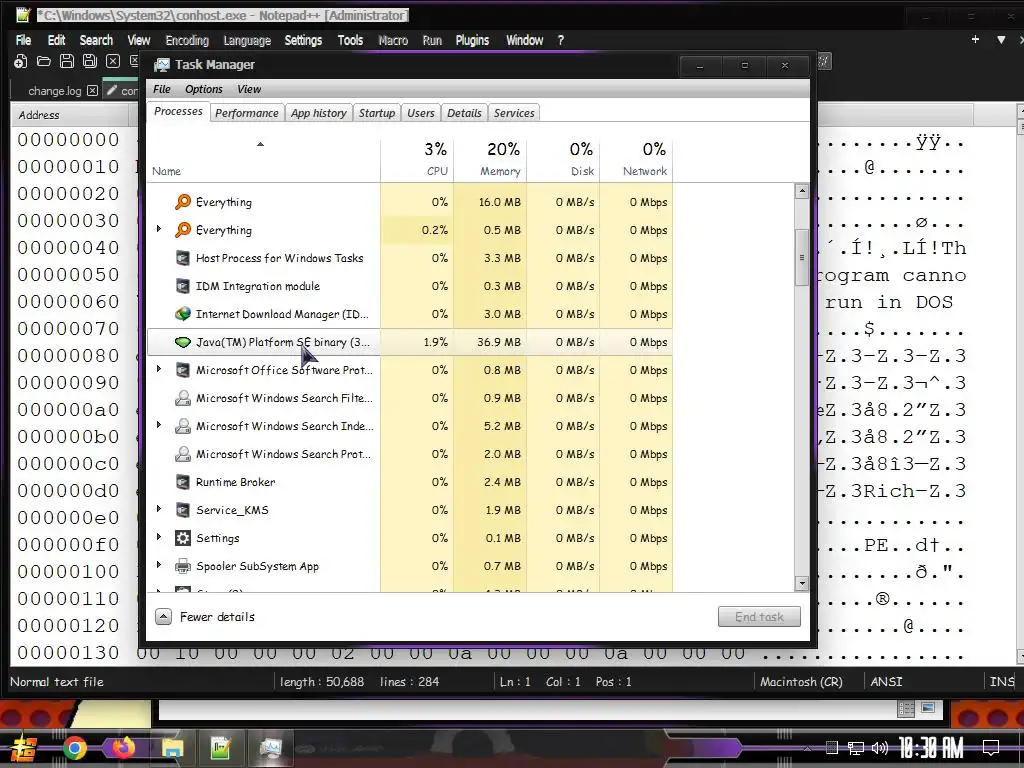1024x768 pixels.
Task: Click the Runtime Broker process icon
Action: (183, 482)
